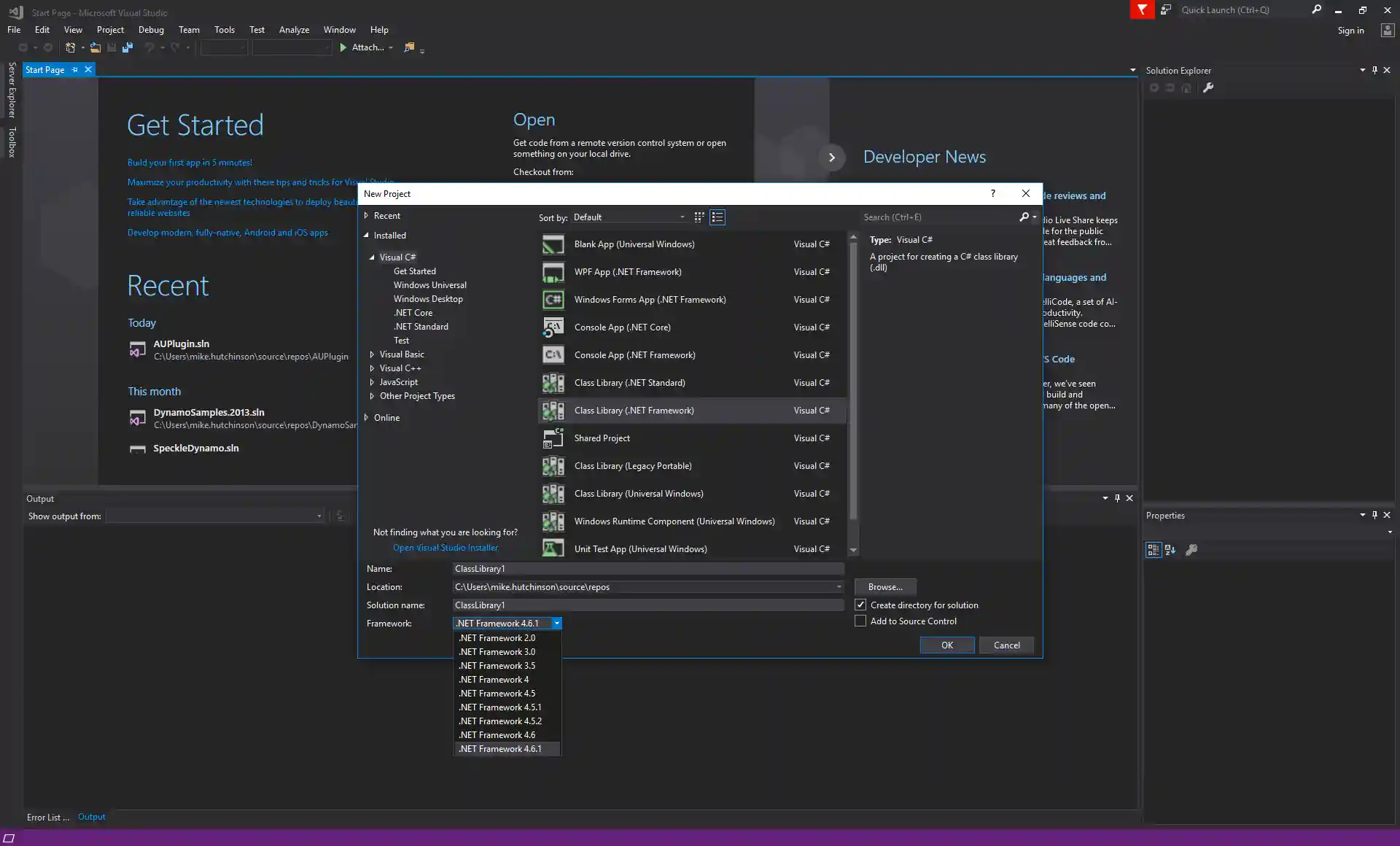Viewport: 1400px width, 846px height.
Task: Open a file using the Open File icon
Action: (95, 47)
